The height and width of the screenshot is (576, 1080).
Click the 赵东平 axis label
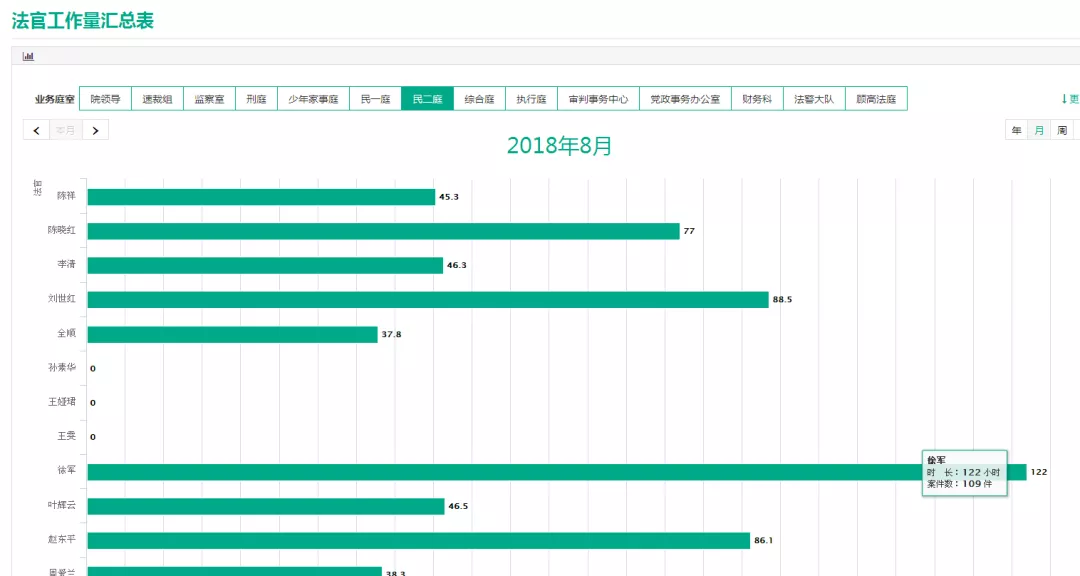(x=61, y=539)
